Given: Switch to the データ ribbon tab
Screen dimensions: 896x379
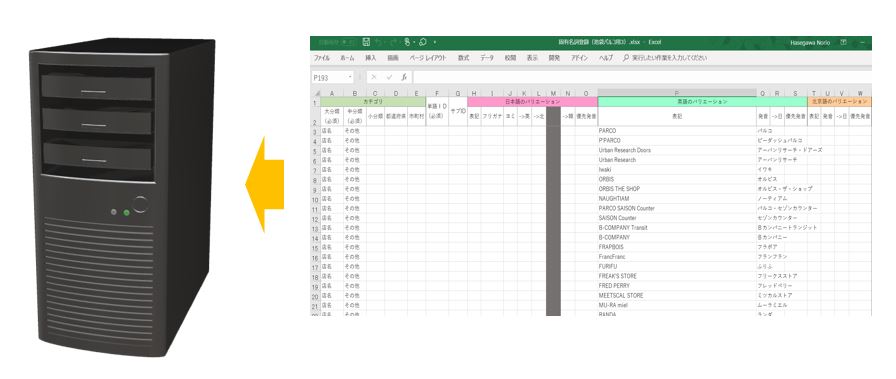Looking at the screenshot, I should (x=487, y=58).
